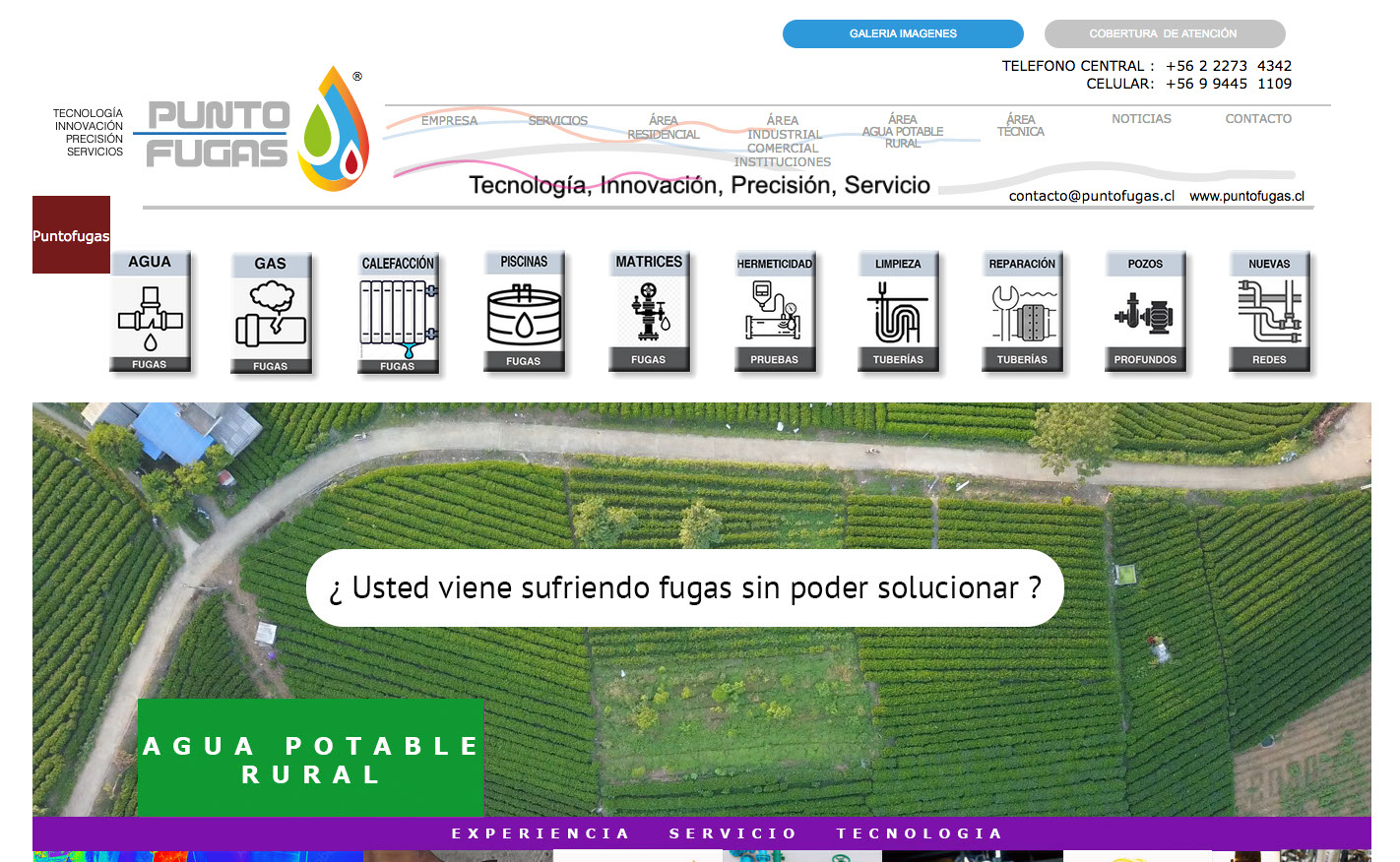Select the Calefacción radiator leak icon
Viewport: 1400px width, 862px height.
click(398, 315)
